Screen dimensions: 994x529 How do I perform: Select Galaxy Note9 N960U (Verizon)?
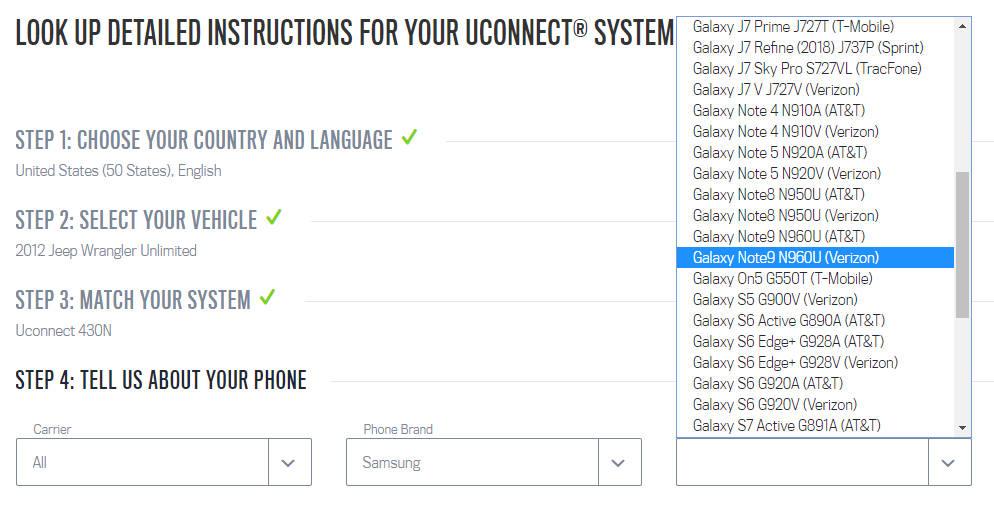pyautogui.click(x=786, y=258)
